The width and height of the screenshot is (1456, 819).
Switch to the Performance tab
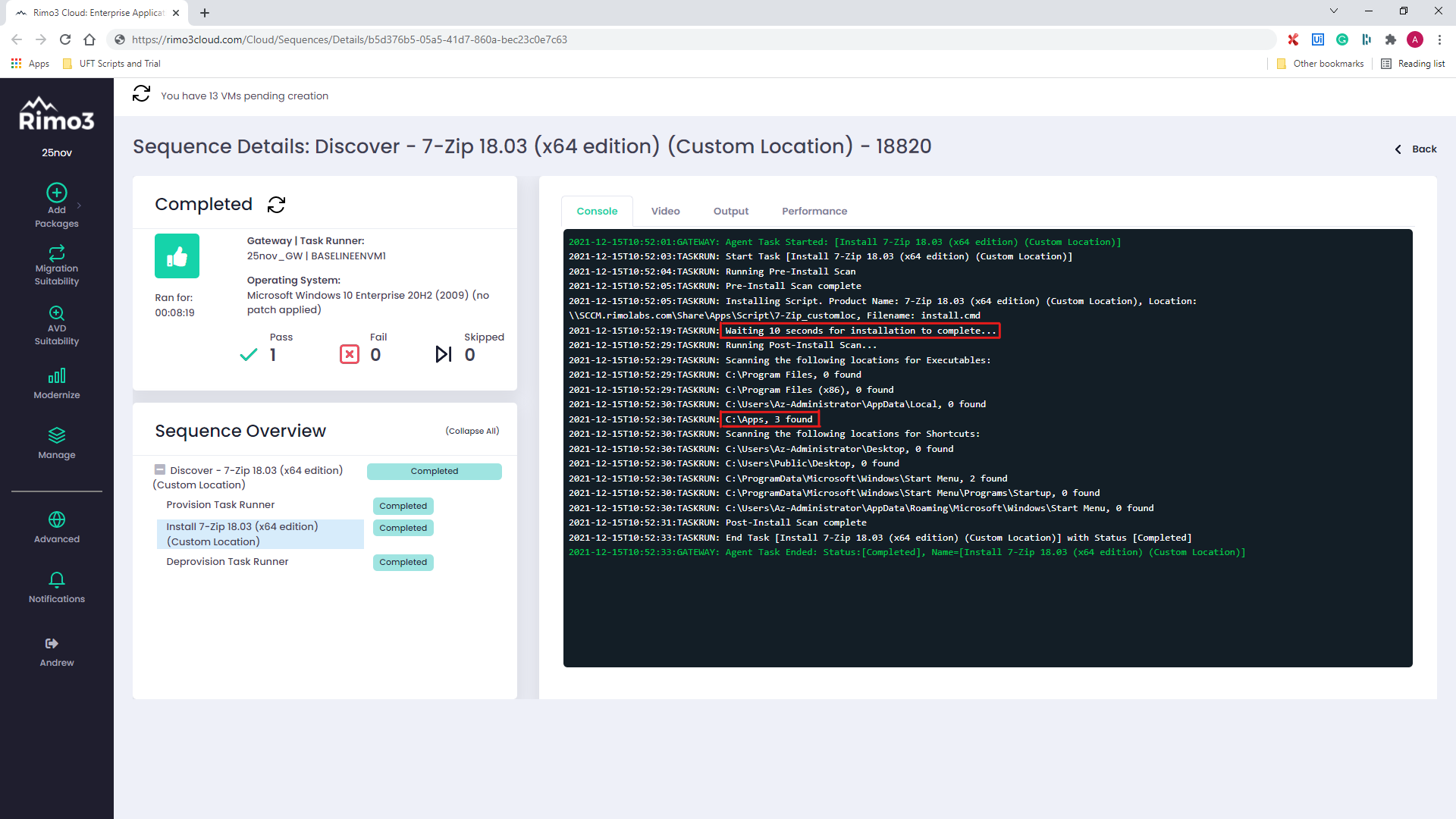pyautogui.click(x=814, y=211)
